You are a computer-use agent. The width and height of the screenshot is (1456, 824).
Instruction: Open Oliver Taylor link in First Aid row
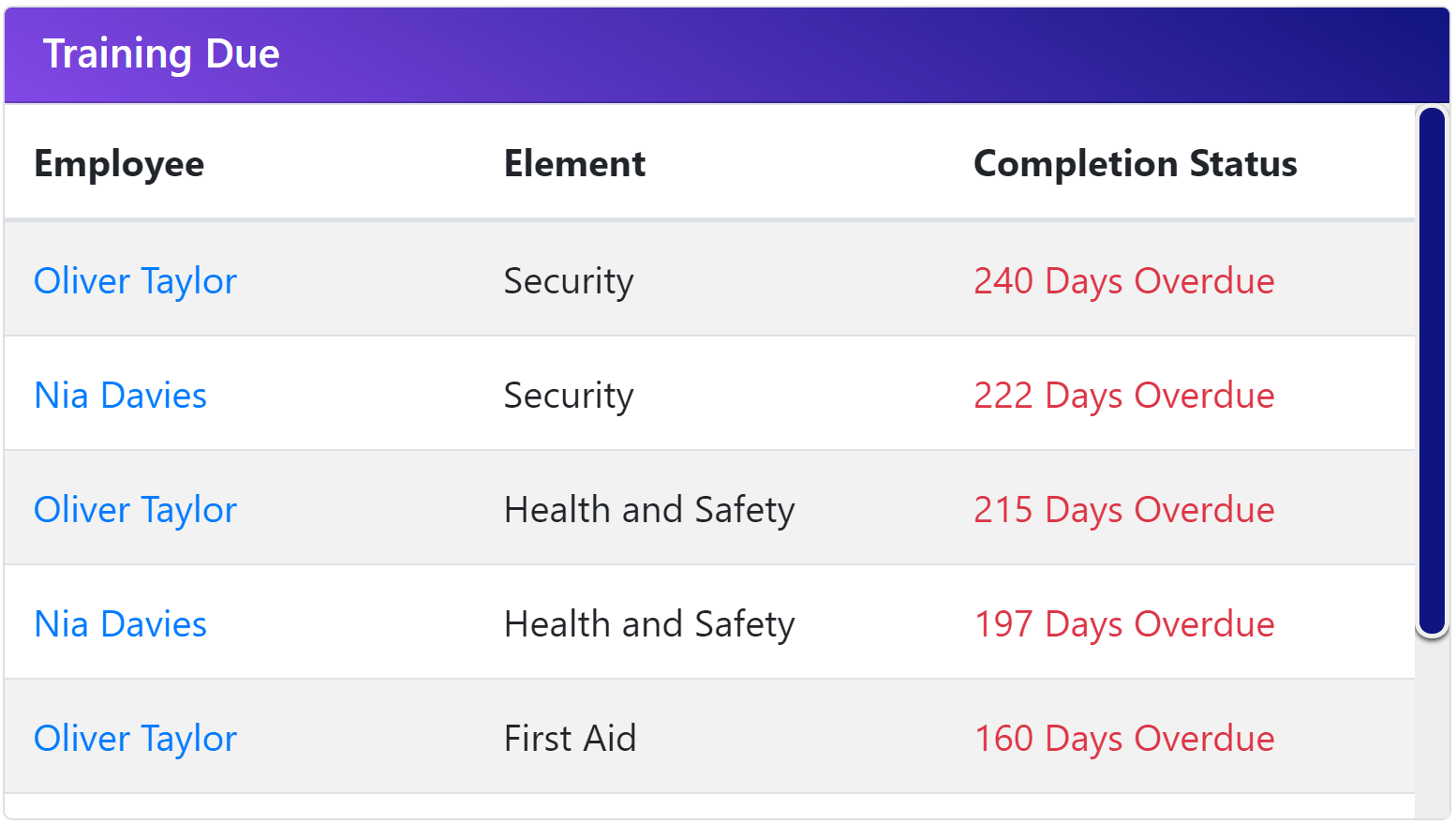point(135,739)
